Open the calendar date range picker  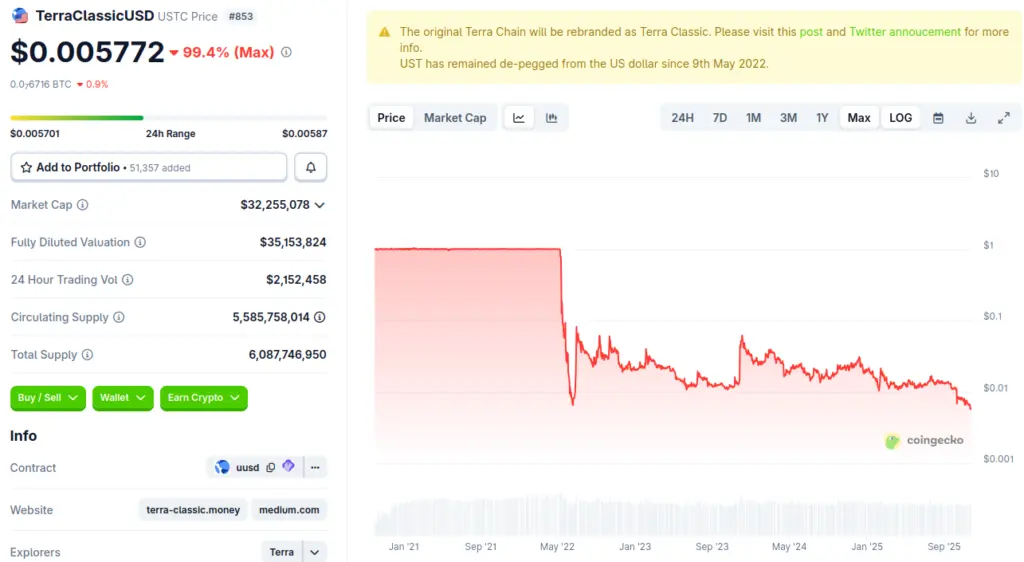point(938,118)
